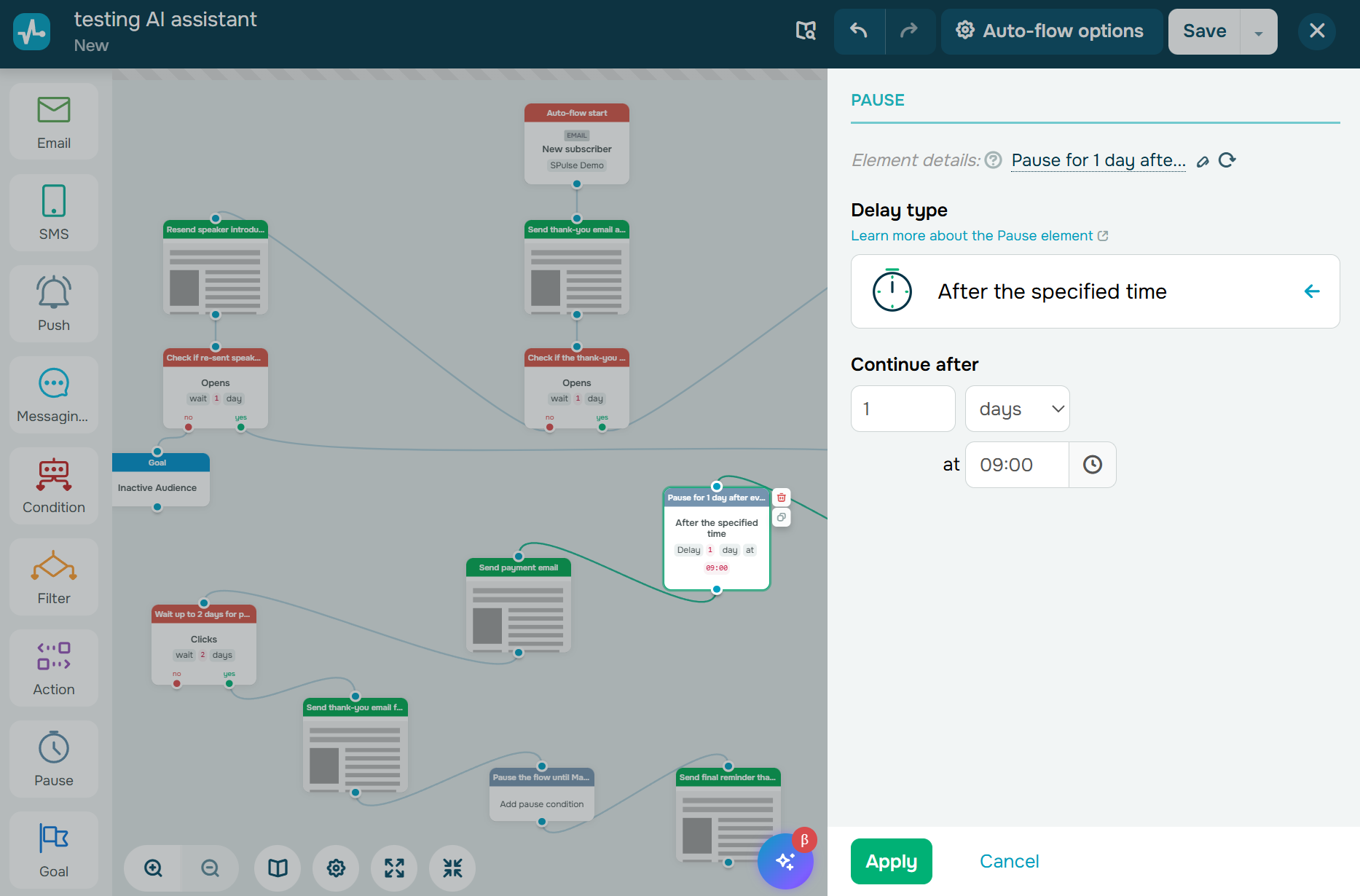Add an Email element from sidebar
The height and width of the screenshot is (896, 1360).
coord(54,122)
